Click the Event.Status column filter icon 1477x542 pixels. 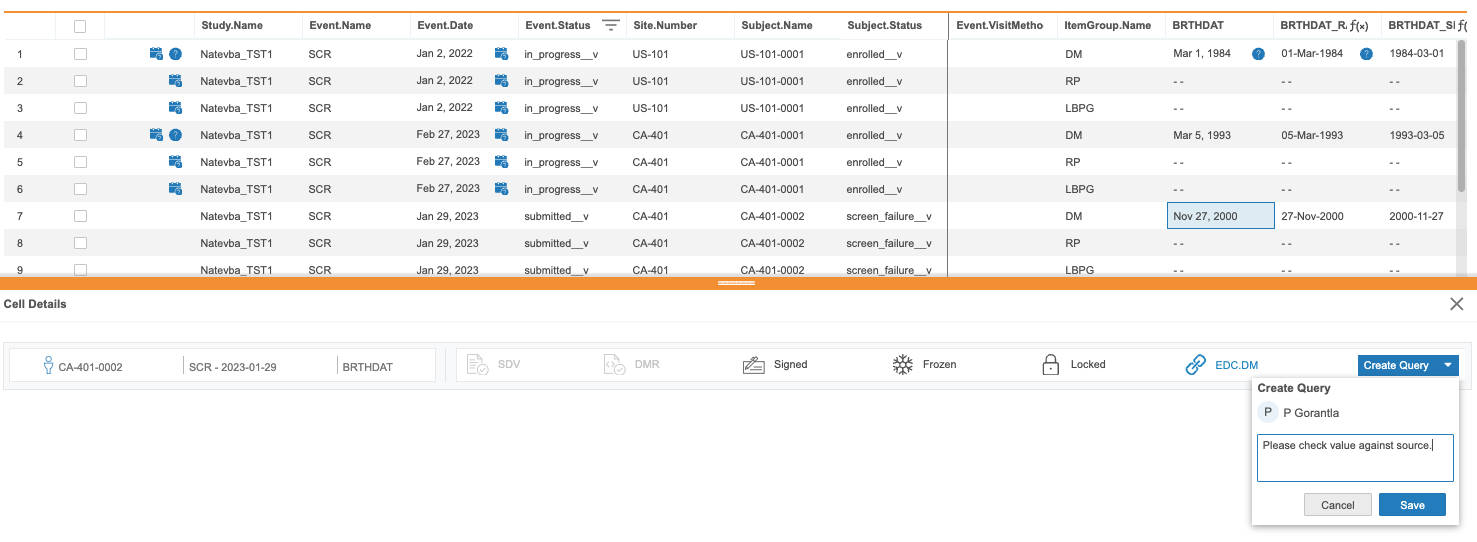click(610, 26)
